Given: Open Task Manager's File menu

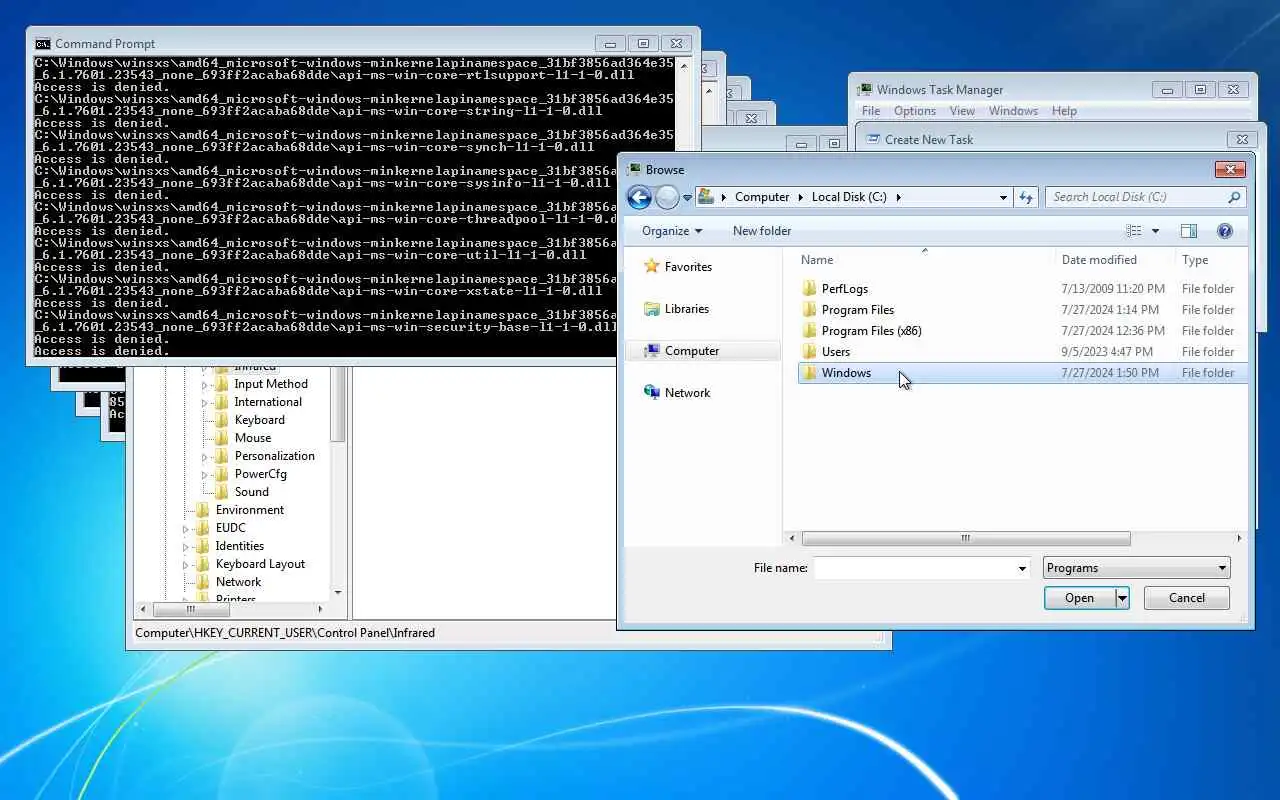Looking at the screenshot, I should click(871, 111).
